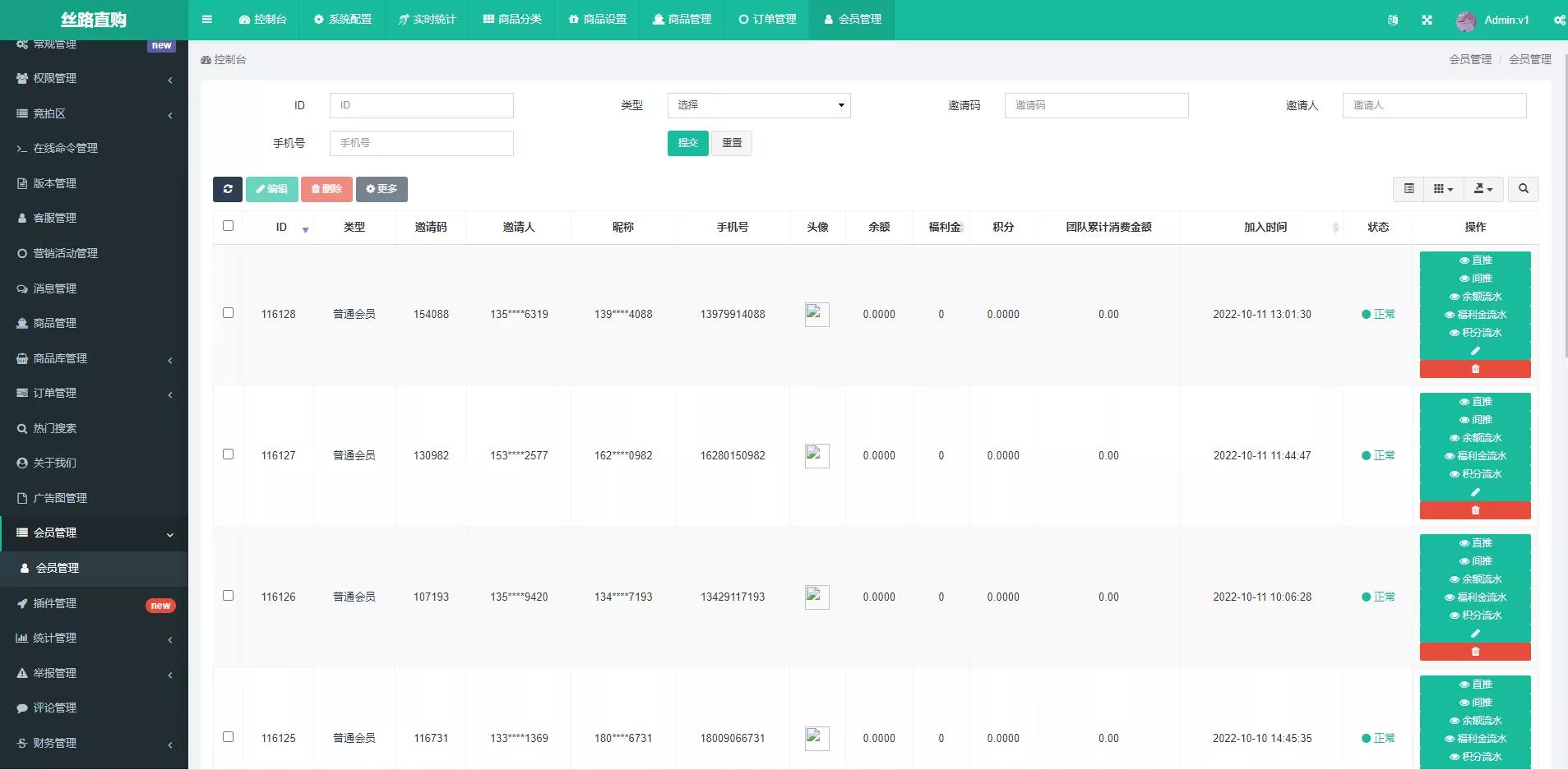Image resolution: width=1568 pixels, height=770 pixels.
Task: Edit member 116128 via pencil icon
Action: coord(1476,350)
